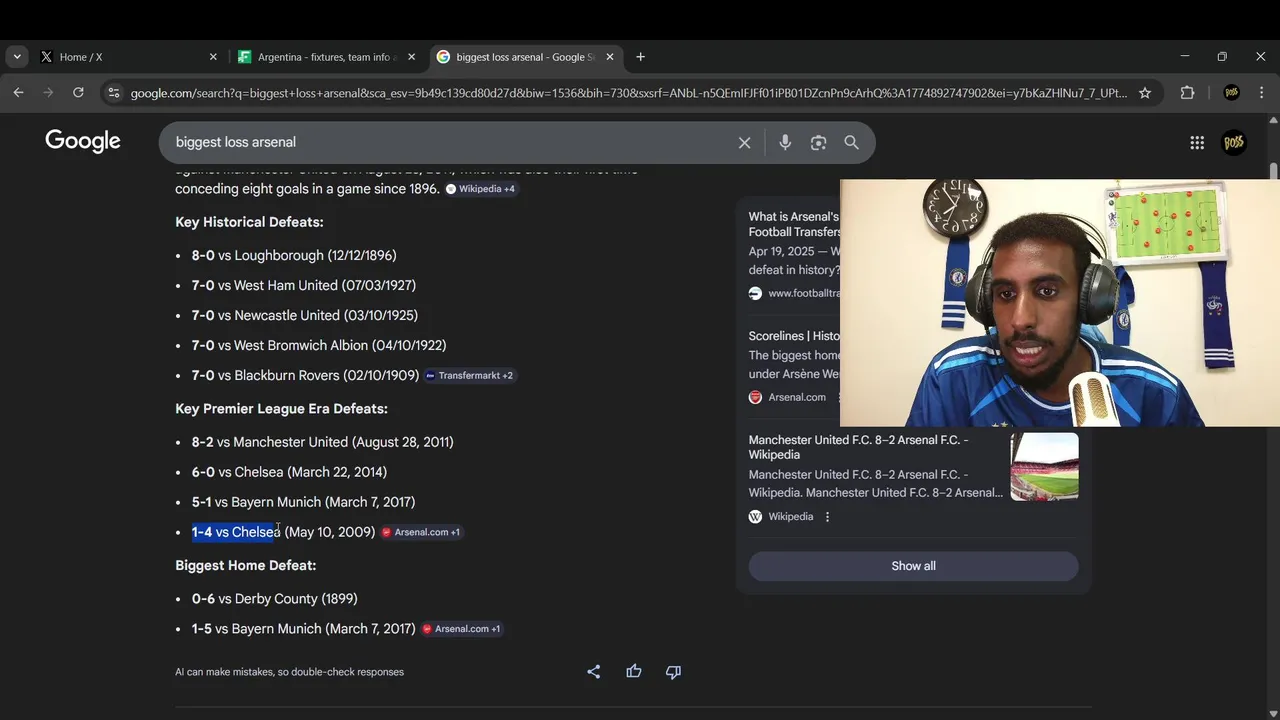The height and width of the screenshot is (720, 1280).
Task: Select text 7-0 vs West Bromwich Albion
Action: coord(280,346)
